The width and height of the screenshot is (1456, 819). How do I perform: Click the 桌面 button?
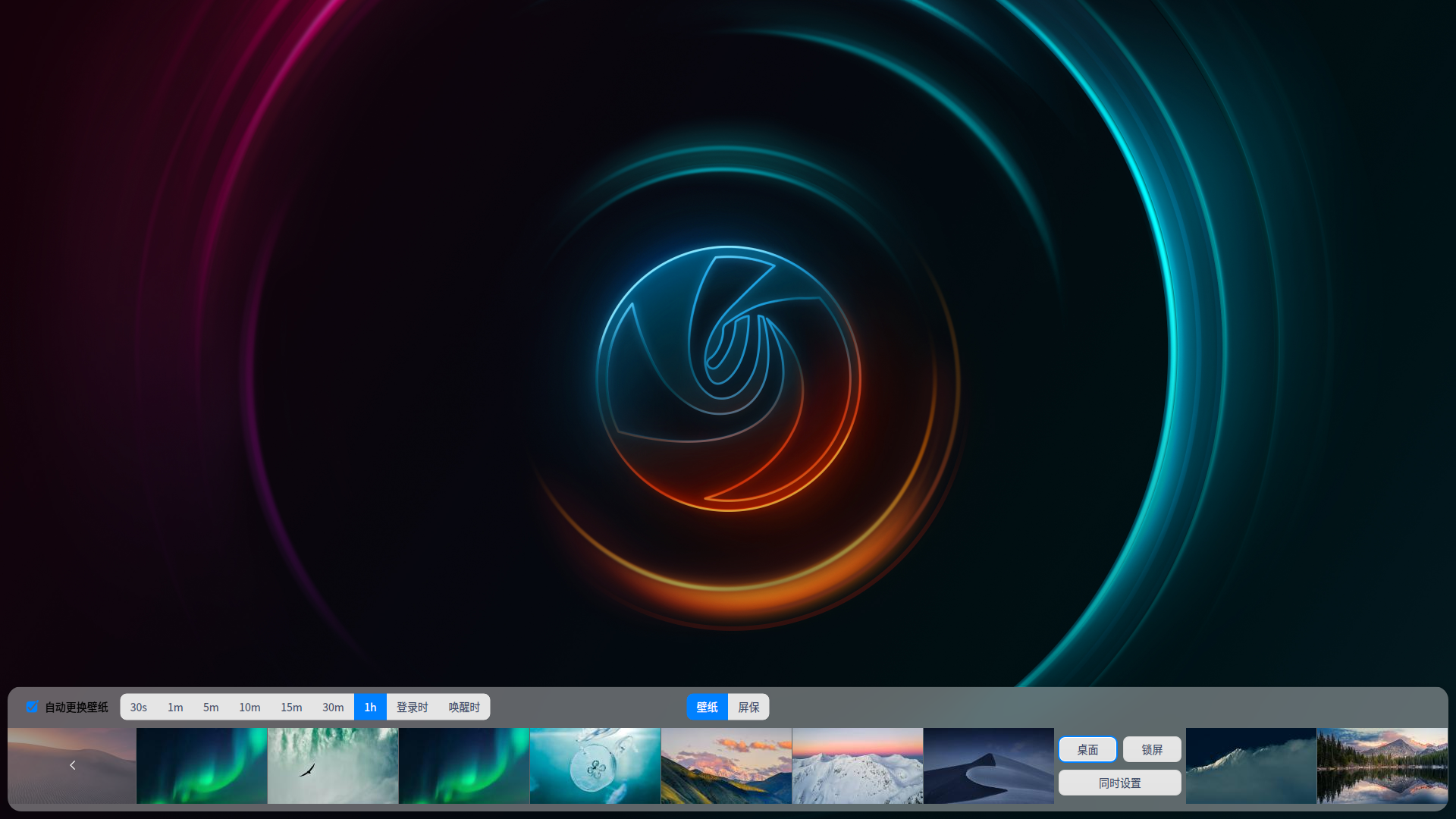1087,749
